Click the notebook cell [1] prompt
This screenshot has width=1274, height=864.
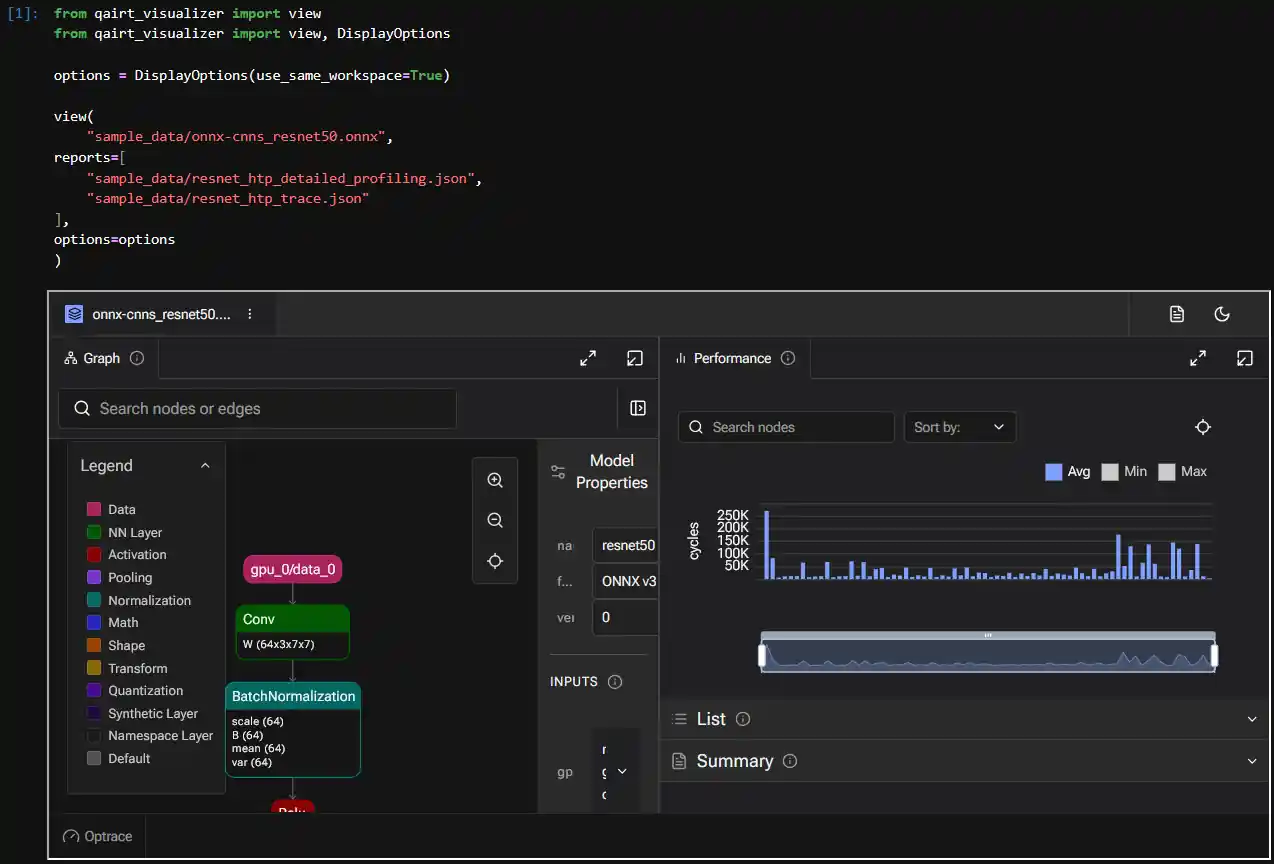[22, 14]
